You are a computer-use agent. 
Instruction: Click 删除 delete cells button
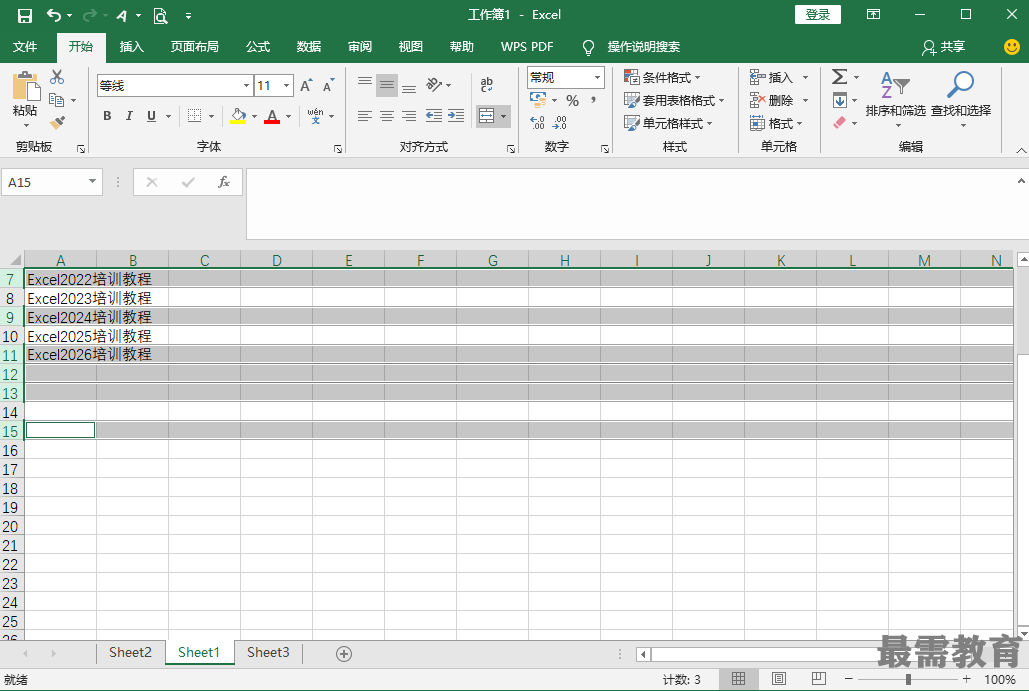[x=772, y=100]
